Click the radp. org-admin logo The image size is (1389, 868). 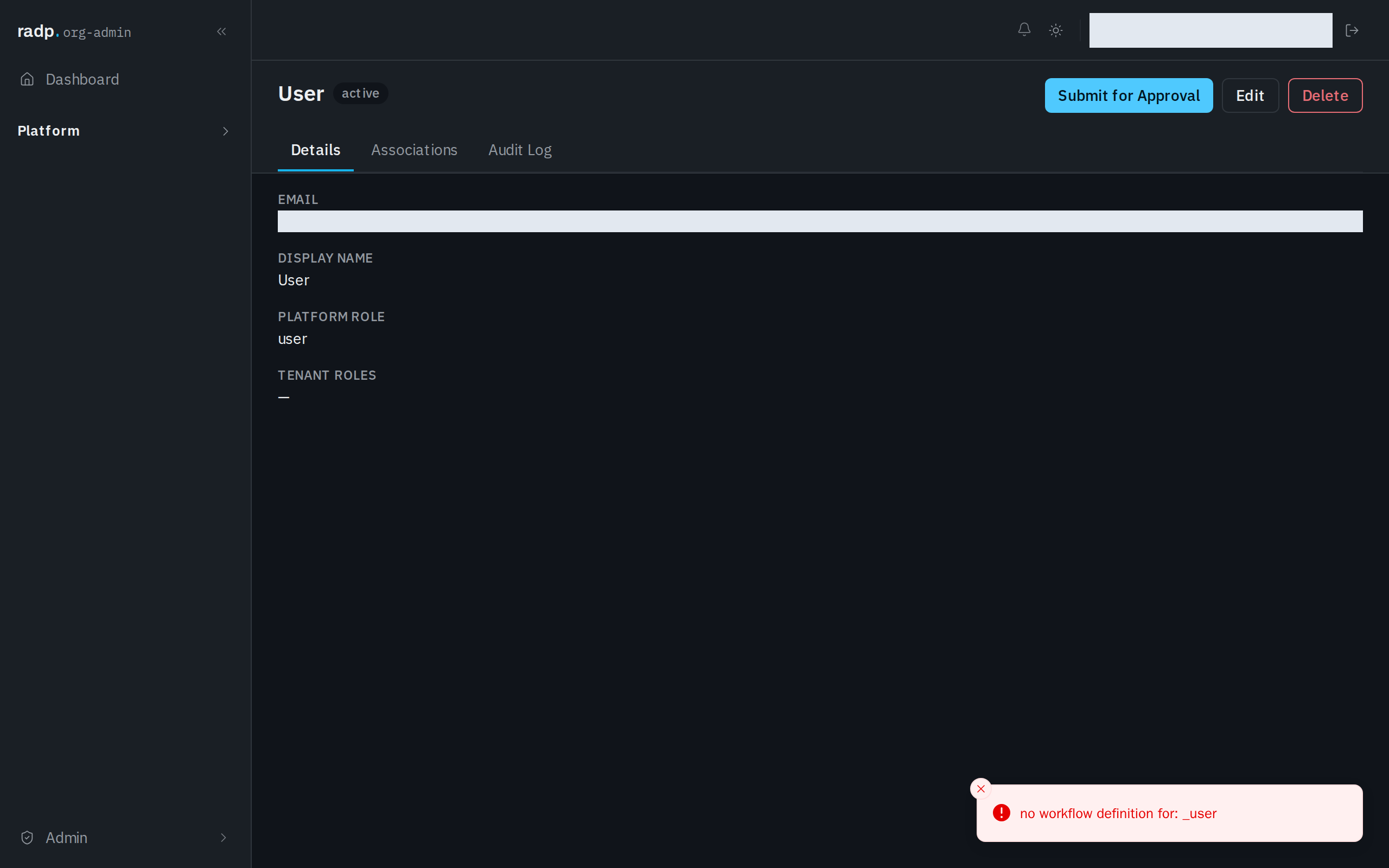(x=74, y=31)
